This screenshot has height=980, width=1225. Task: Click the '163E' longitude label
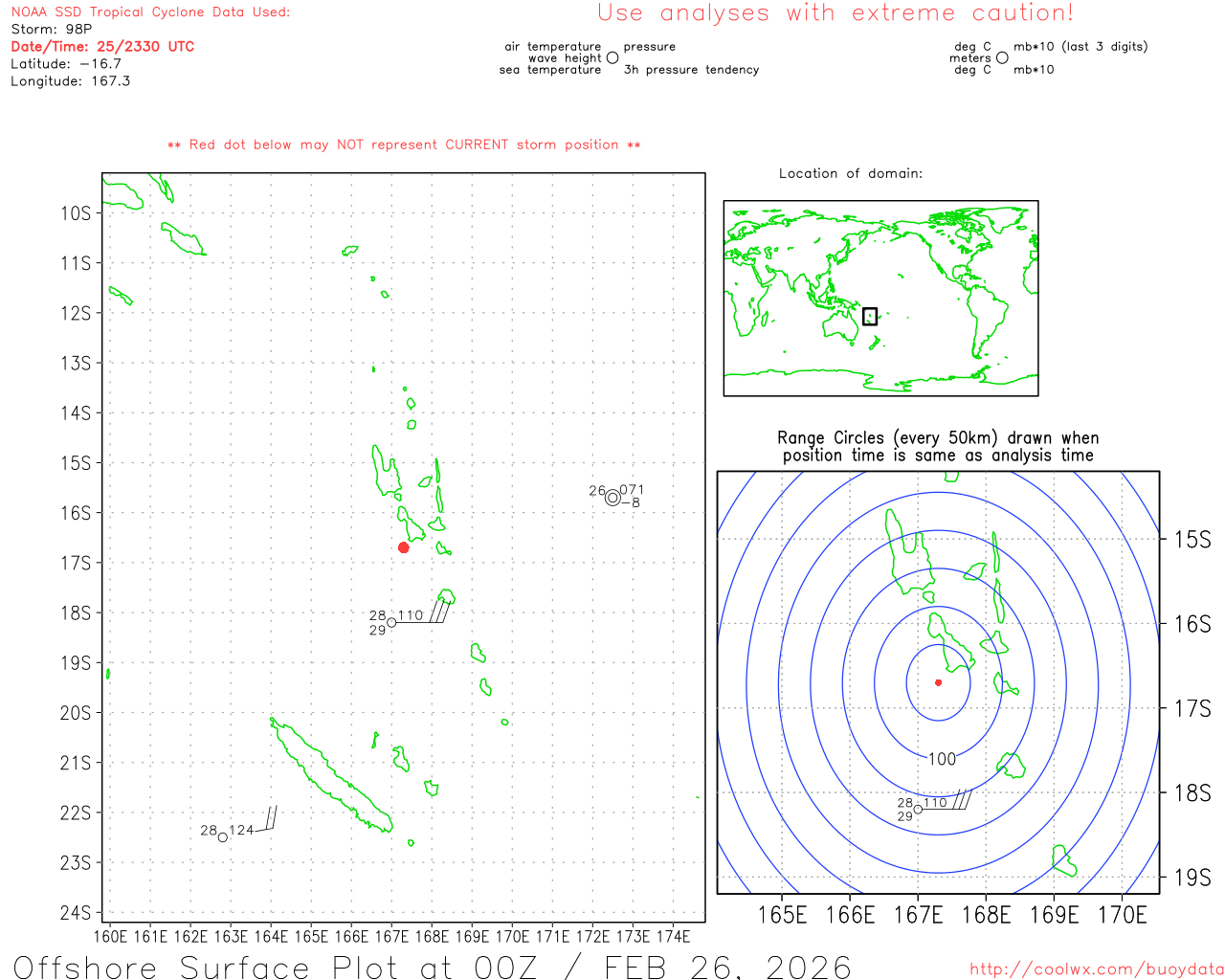coord(231,937)
